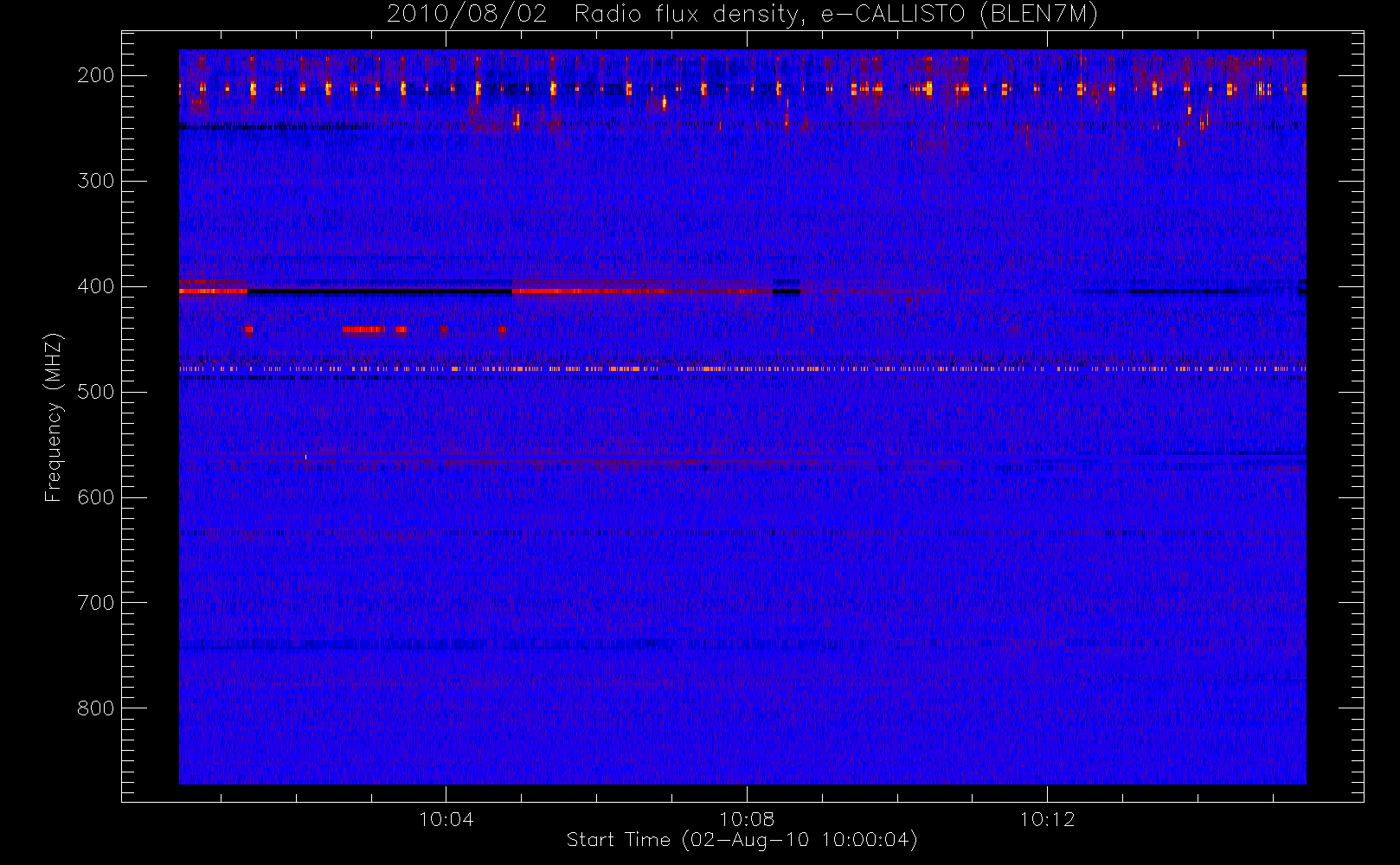Click the 'Start Time (02-Aug-10 10:00:04)' label
The width and height of the screenshot is (1400, 865).
(x=742, y=840)
